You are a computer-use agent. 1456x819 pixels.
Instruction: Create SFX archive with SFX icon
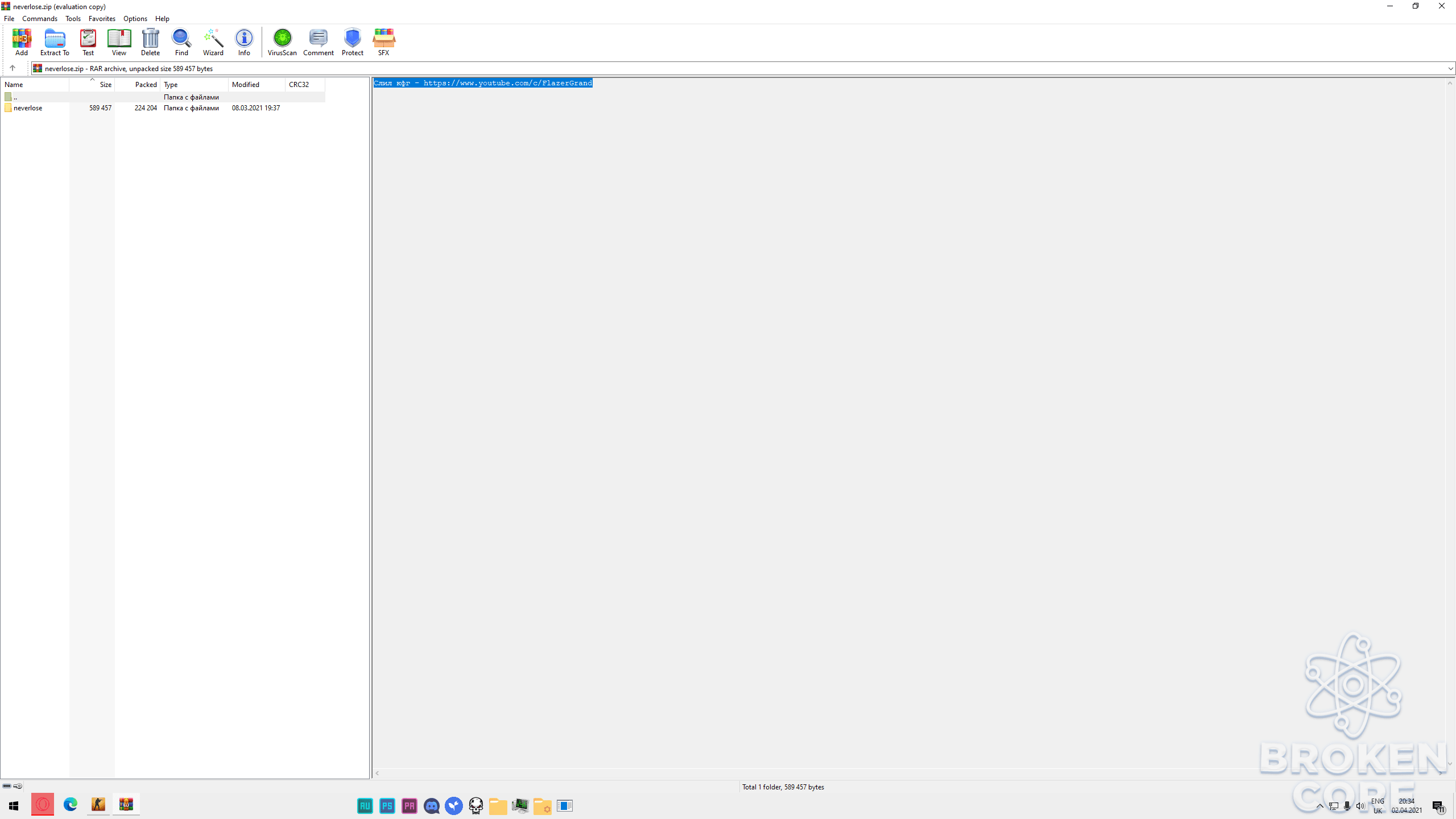click(384, 43)
